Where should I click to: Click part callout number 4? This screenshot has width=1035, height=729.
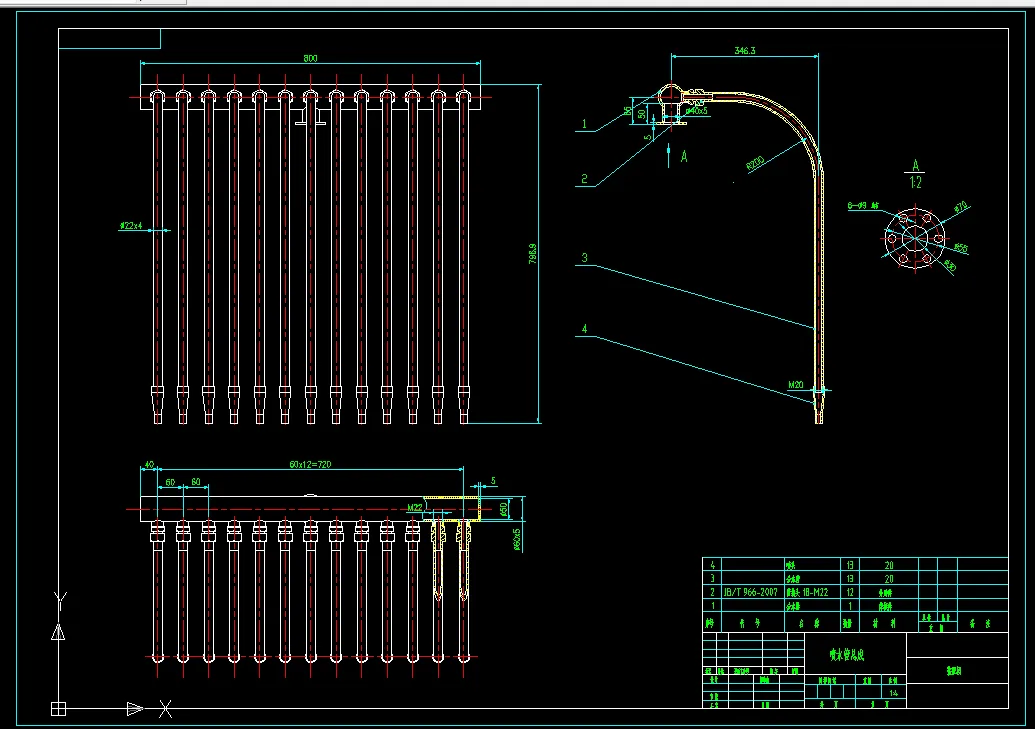(587, 328)
